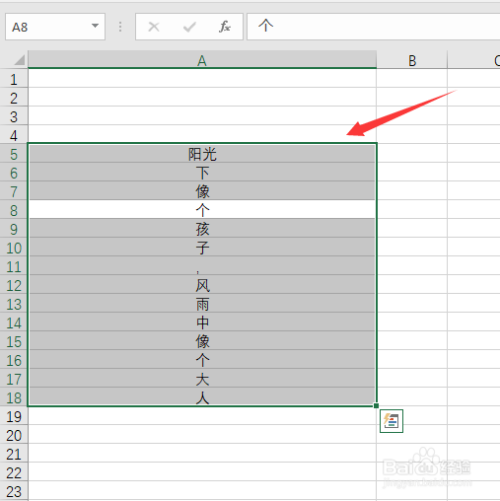Click the formula bar expand dots handle
500x501 pixels.
point(120,27)
